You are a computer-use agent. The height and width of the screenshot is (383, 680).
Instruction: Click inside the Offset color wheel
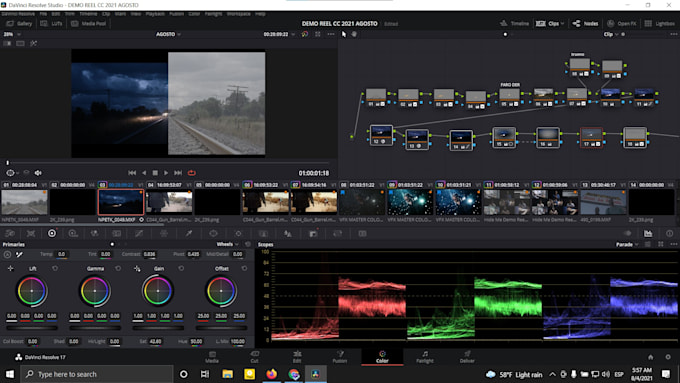tap(221, 291)
